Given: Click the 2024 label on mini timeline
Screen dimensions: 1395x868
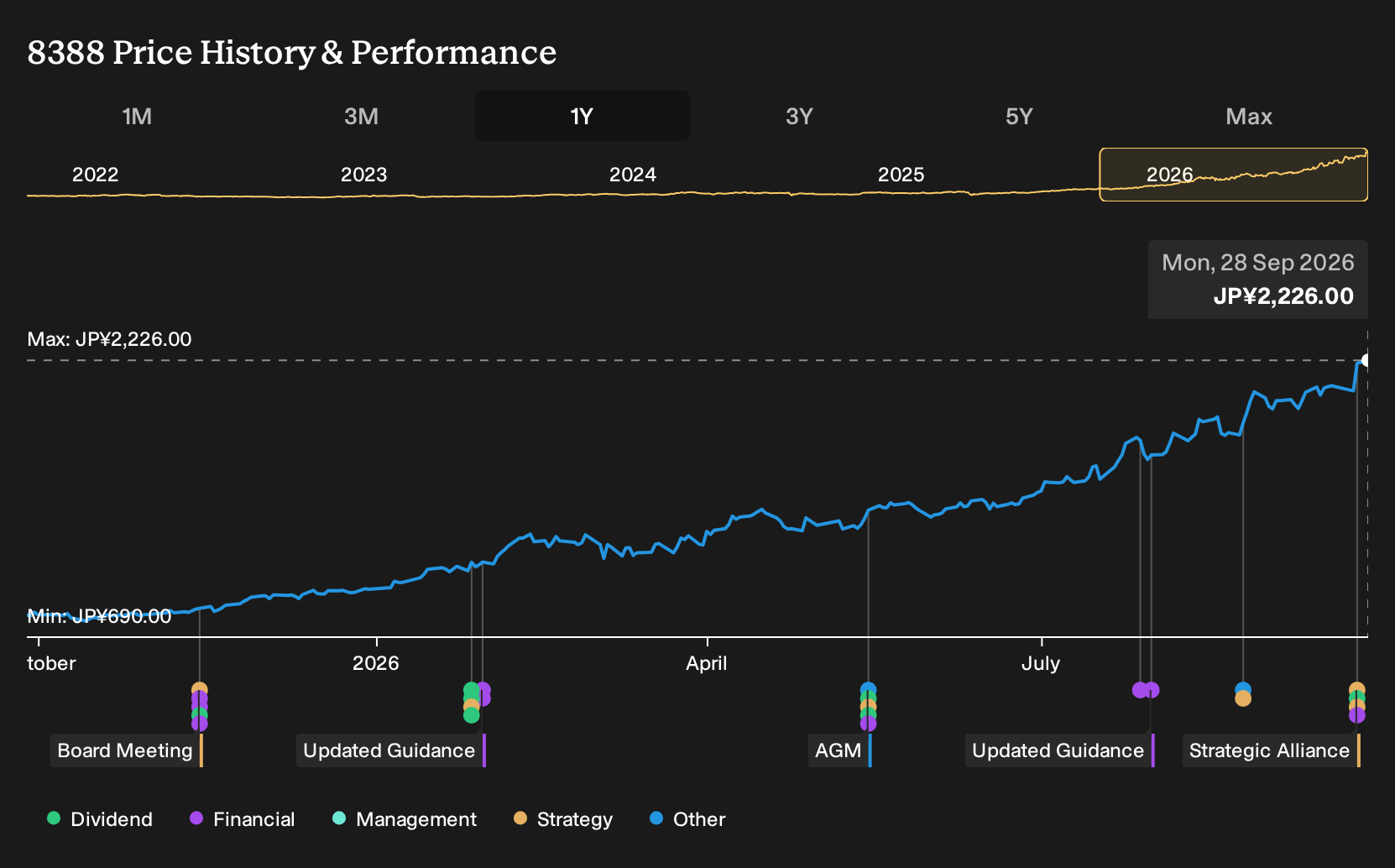Looking at the screenshot, I should [632, 175].
